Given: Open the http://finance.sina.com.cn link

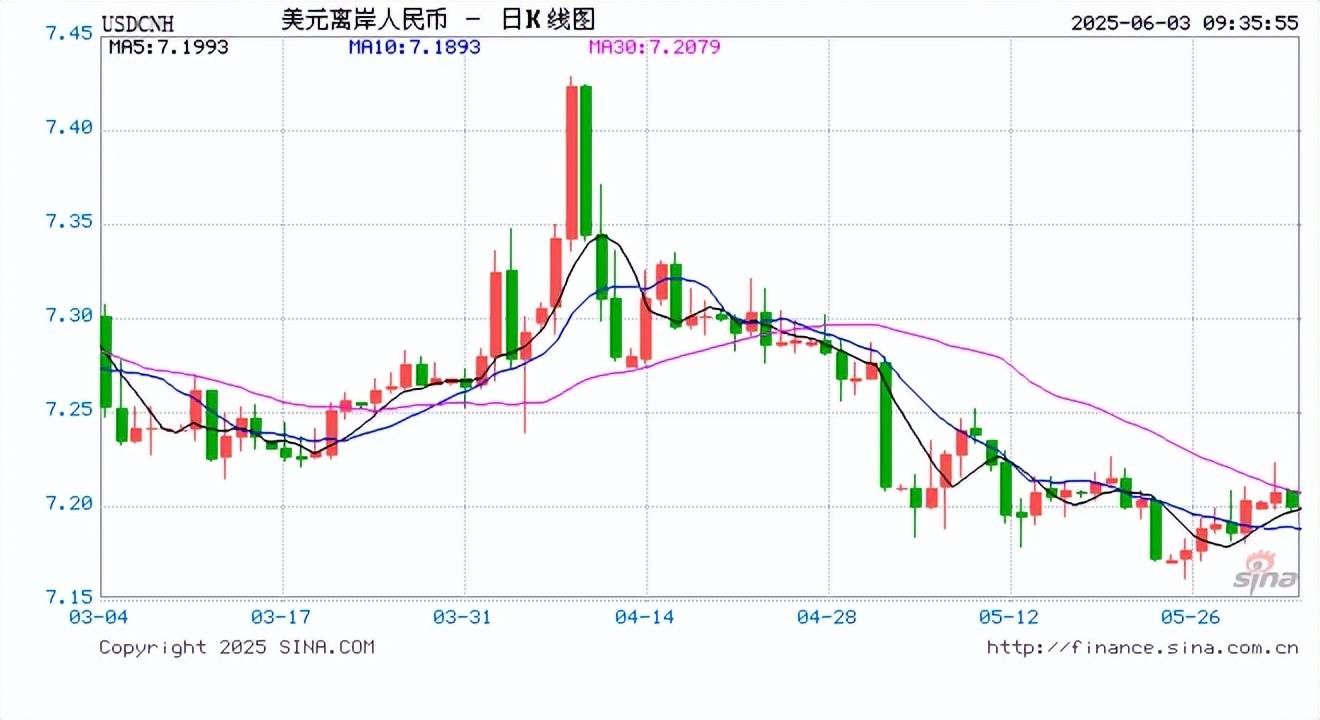Looking at the screenshot, I should (1143, 648).
